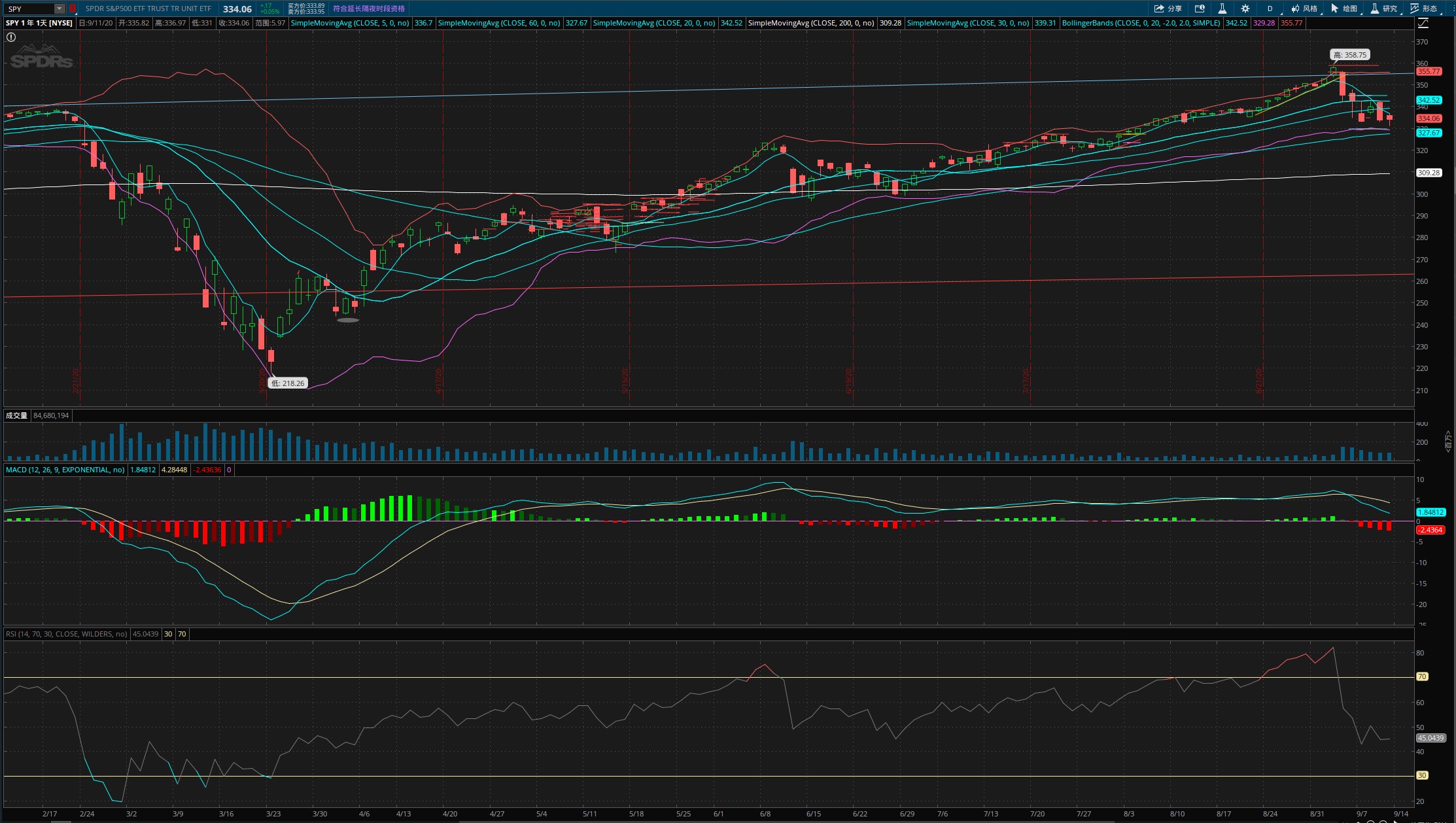Click SimpleMovingAvg (CLOSE, 30, 0, no) label
This screenshot has width=1456, height=823.
967,23
